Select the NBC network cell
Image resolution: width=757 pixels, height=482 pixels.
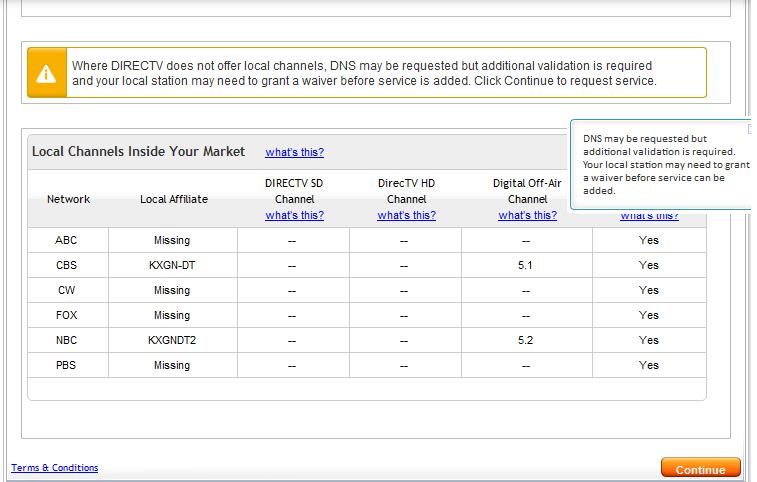(x=66, y=340)
